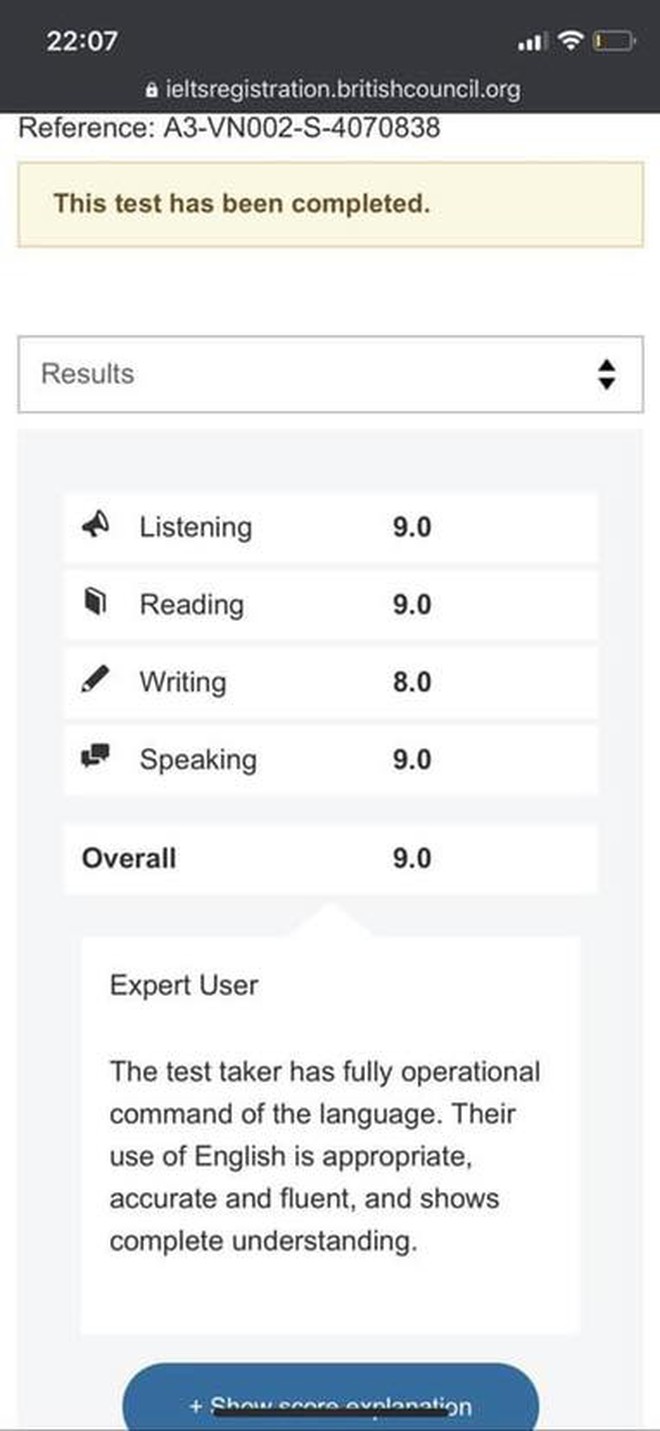
Task: Tap the cellular signal bars icon
Action: pos(531,42)
